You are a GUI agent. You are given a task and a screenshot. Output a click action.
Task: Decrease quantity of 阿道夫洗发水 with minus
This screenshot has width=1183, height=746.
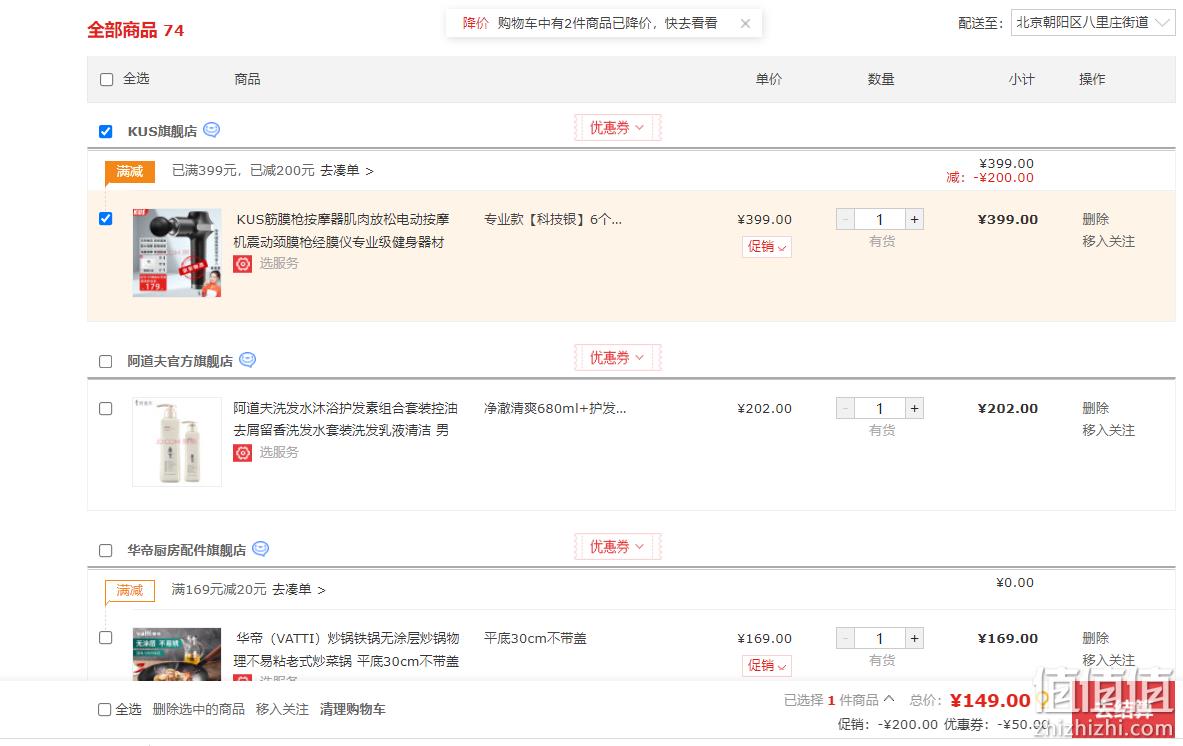845,408
